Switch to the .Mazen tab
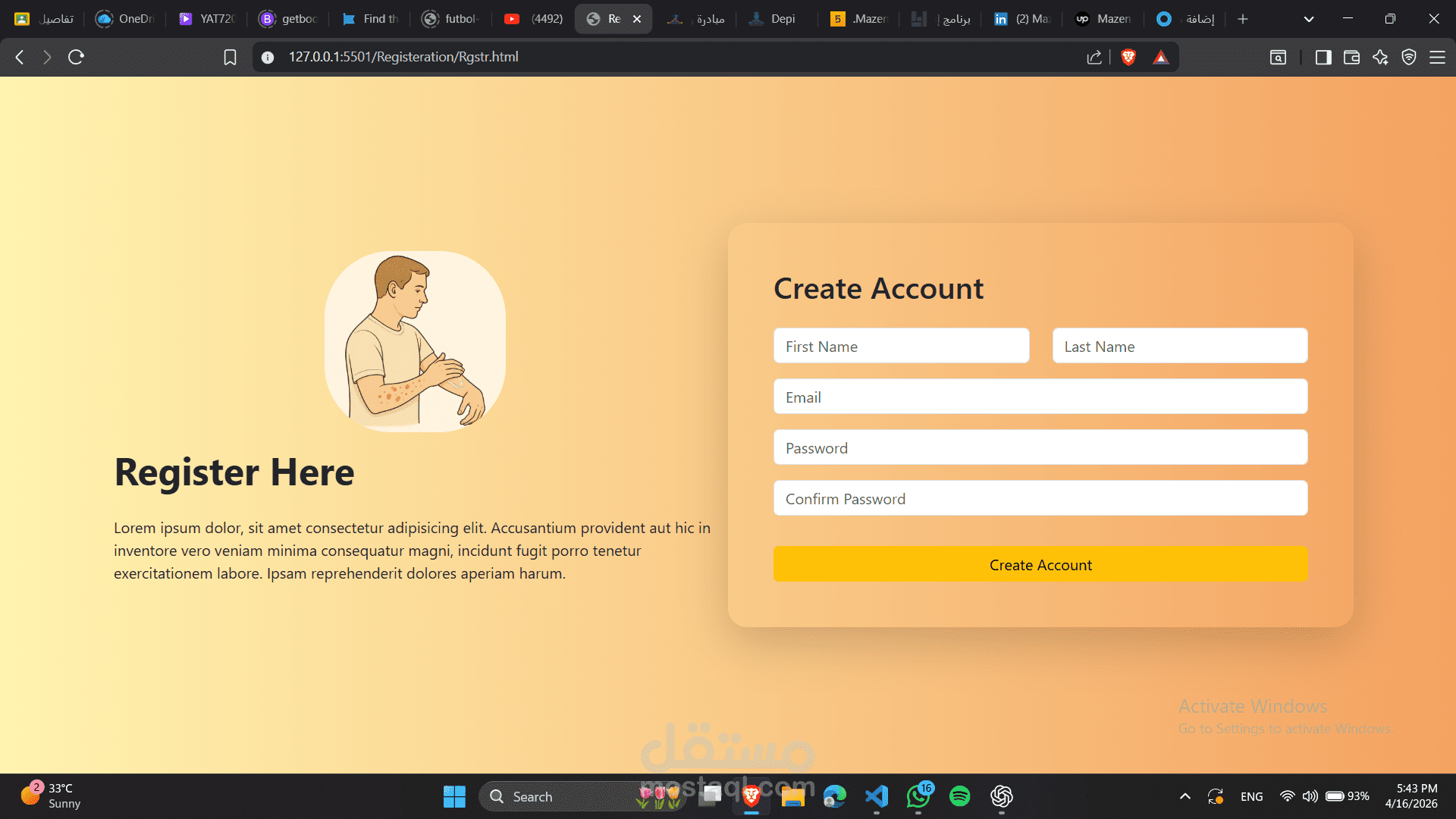1456x819 pixels. (x=858, y=19)
